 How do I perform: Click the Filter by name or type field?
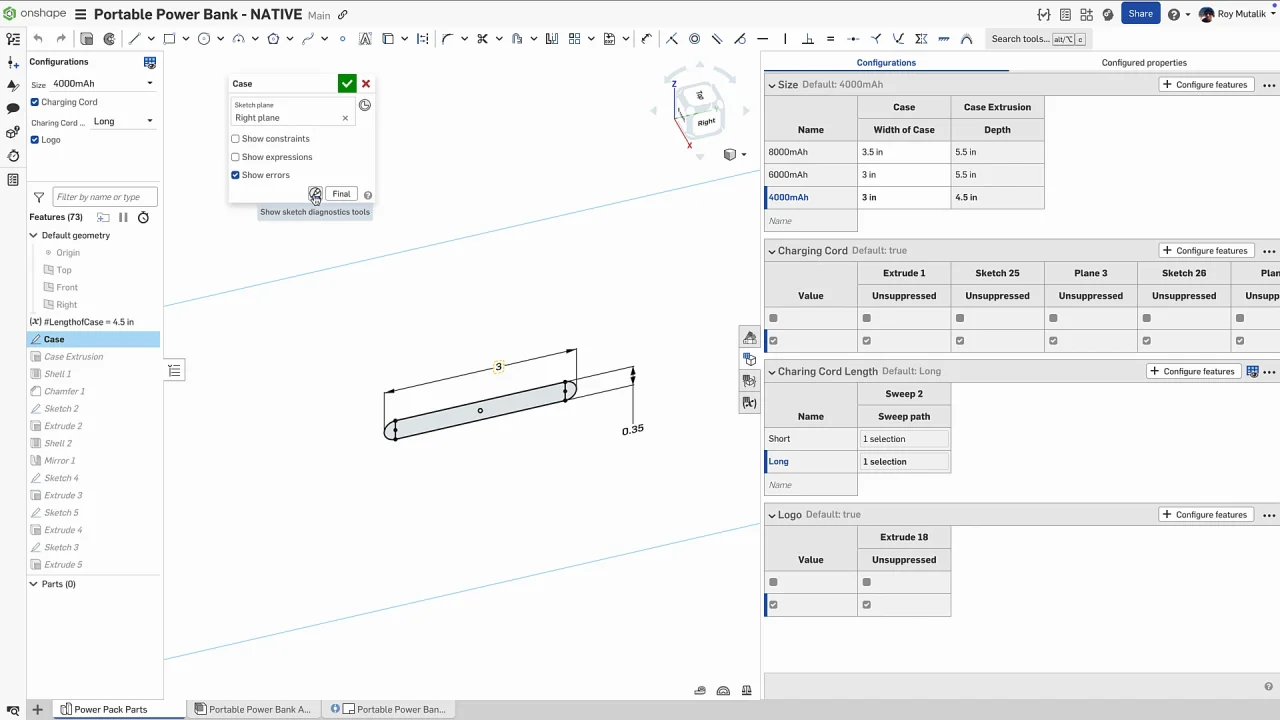(x=104, y=197)
